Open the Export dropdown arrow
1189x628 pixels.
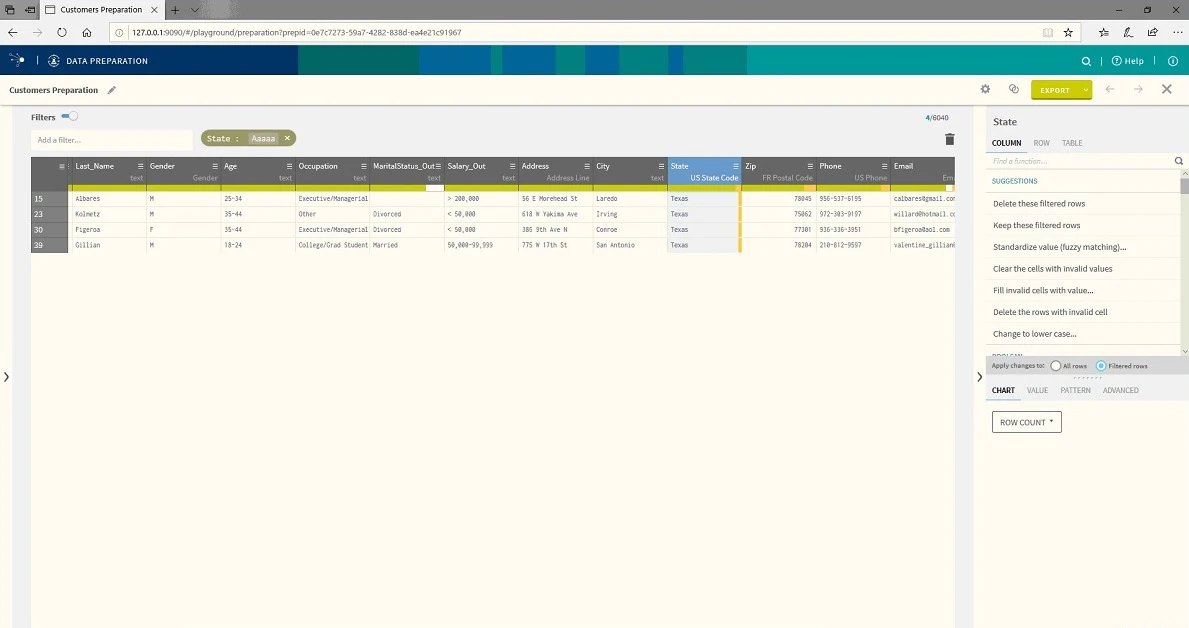(1086, 89)
